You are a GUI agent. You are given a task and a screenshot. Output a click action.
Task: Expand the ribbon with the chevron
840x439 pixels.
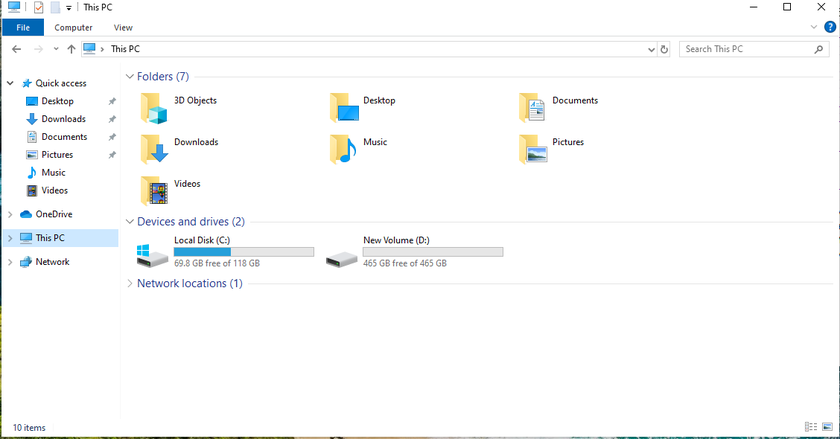point(814,27)
